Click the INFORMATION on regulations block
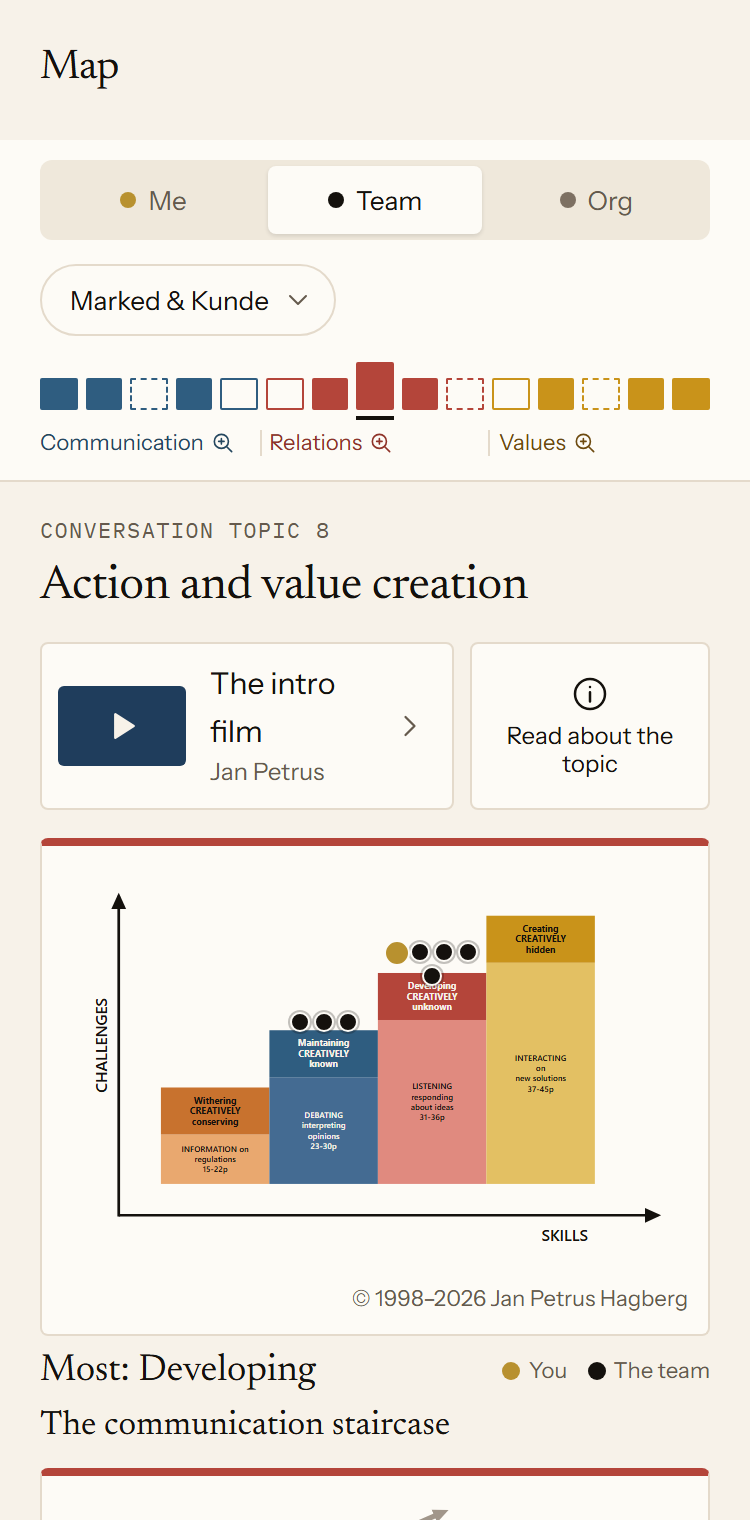The width and height of the screenshot is (750, 1520). (x=215, y=1159)
